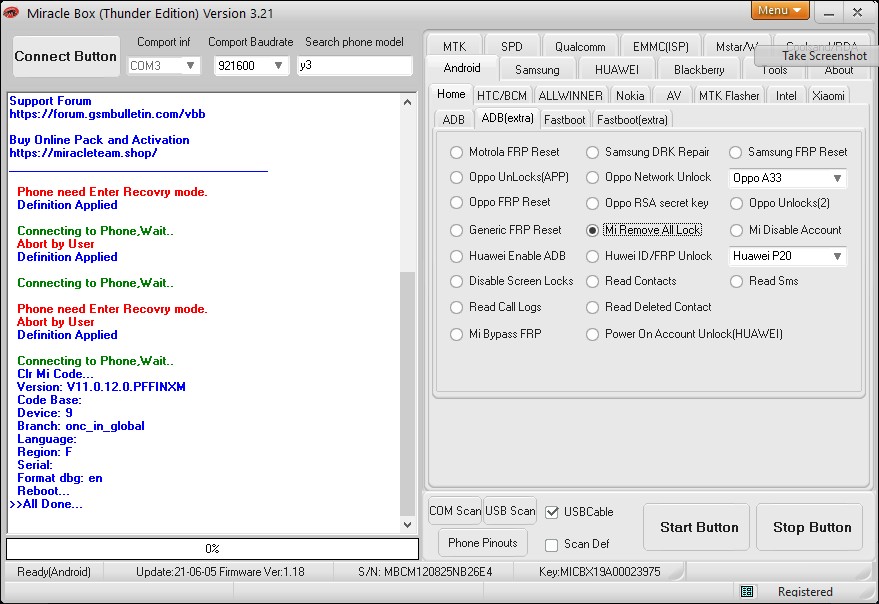Choose Read Contacts radio button
This screenshot has width=879, height=604.
point(593,281)
